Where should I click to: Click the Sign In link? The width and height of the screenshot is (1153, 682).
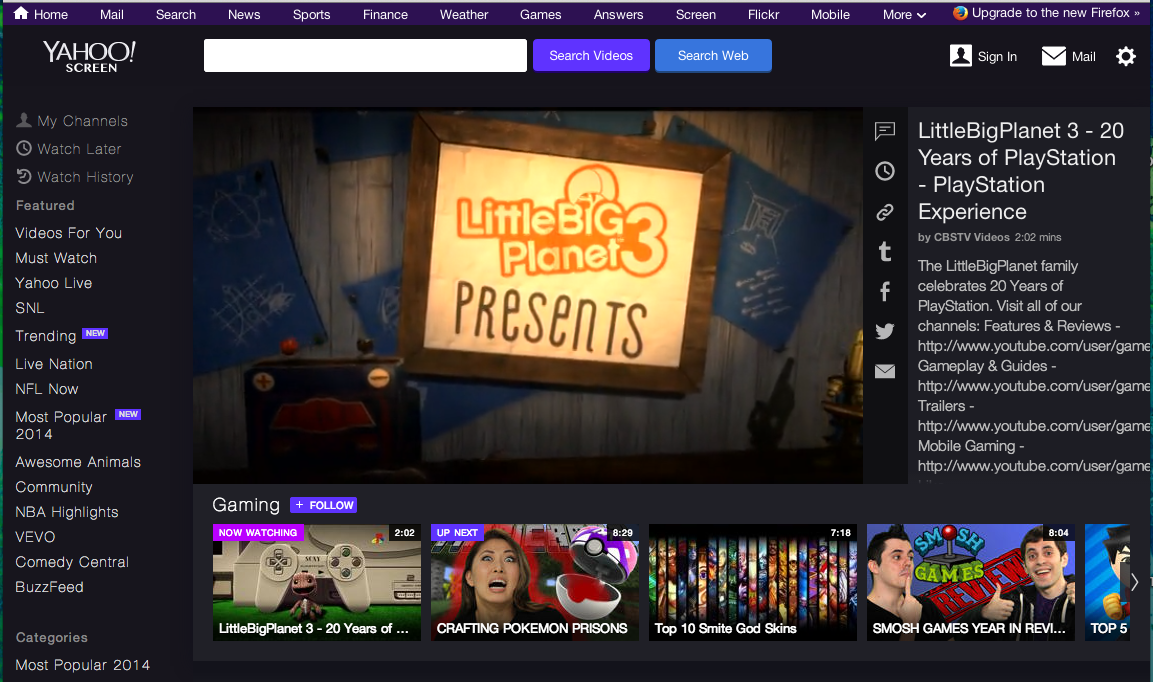pos(997,57)
